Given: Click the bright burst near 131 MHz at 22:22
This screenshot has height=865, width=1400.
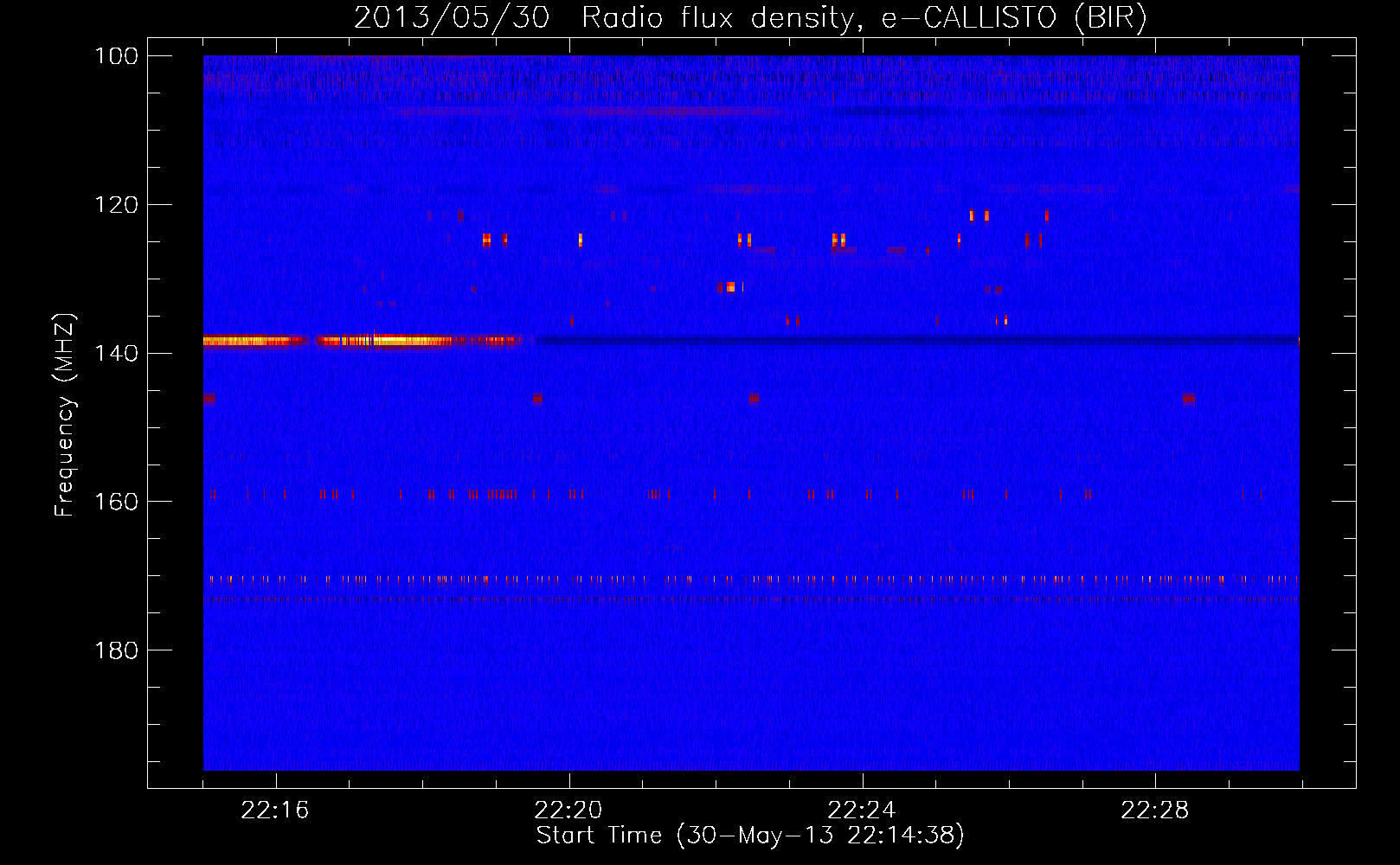Looking at the screenshot, I should click(x=731, y=287).
